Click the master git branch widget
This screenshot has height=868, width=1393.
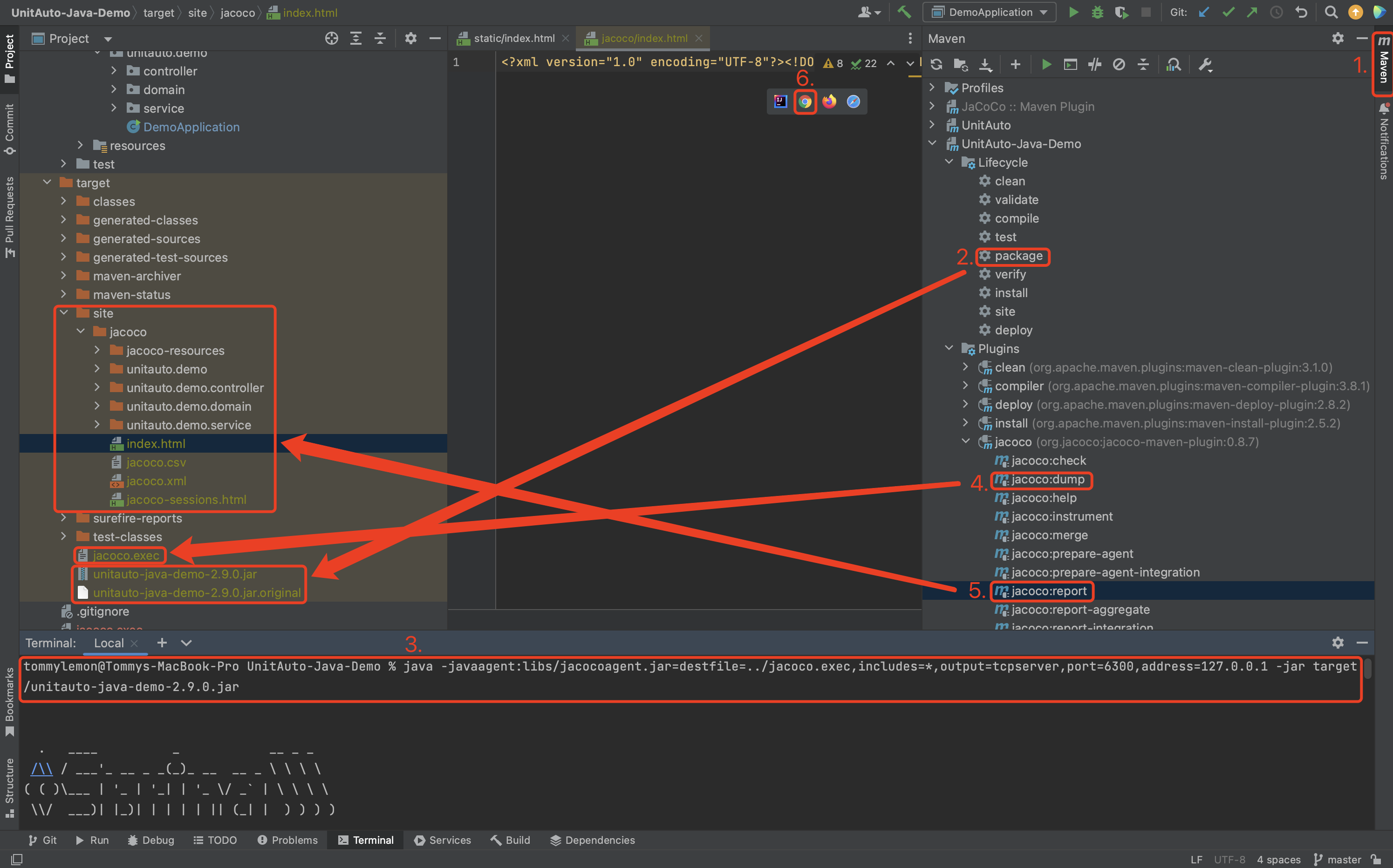click(x=1338, y=859)
